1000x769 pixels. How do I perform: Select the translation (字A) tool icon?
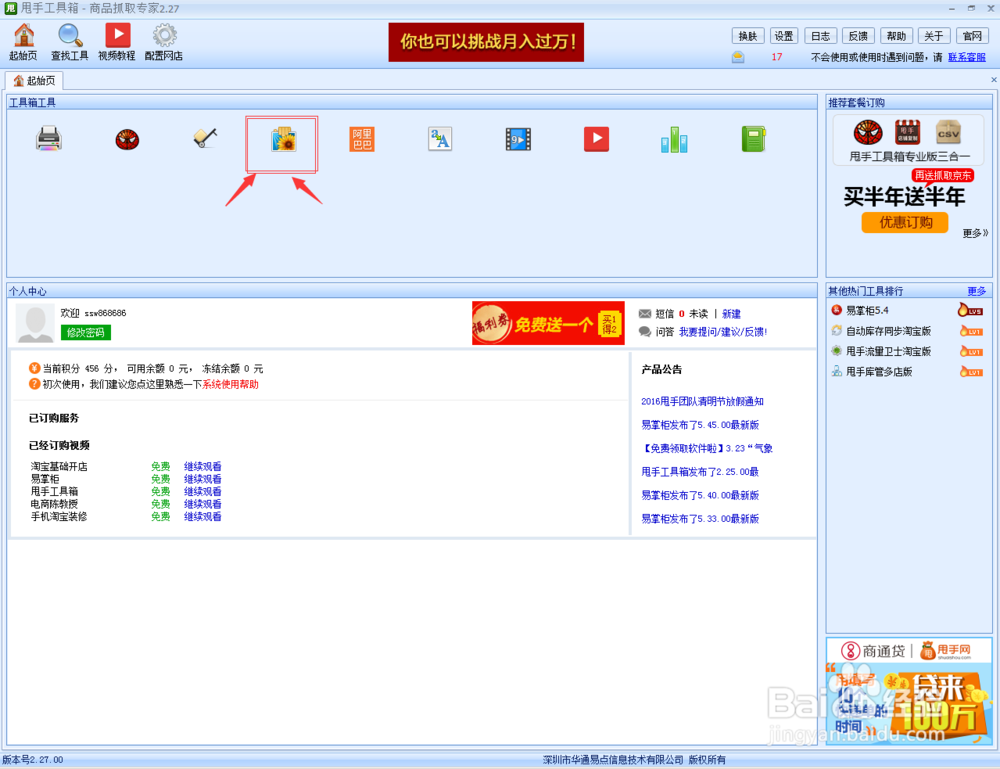440,140
